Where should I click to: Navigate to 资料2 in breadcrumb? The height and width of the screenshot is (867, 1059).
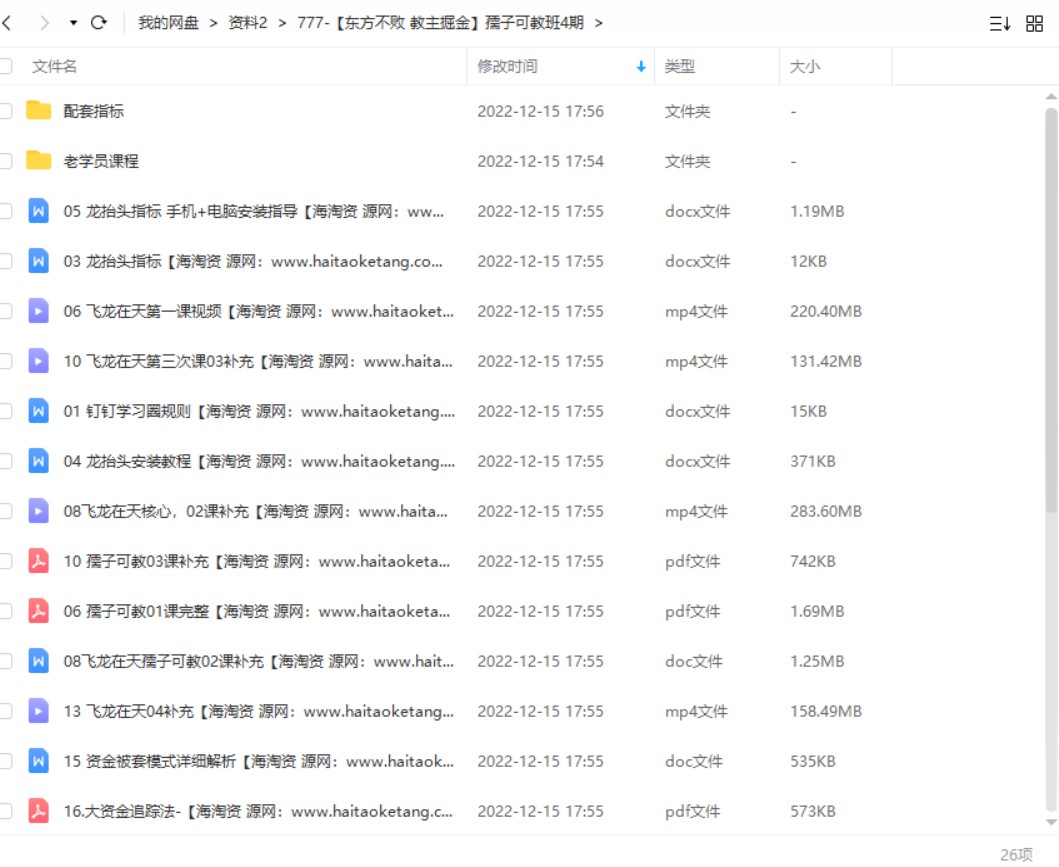248,23
